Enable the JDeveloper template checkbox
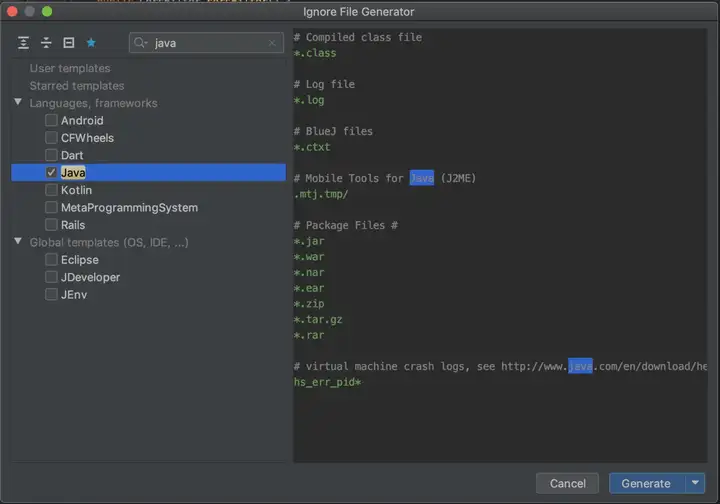720x504 pixels. [51, 277]
